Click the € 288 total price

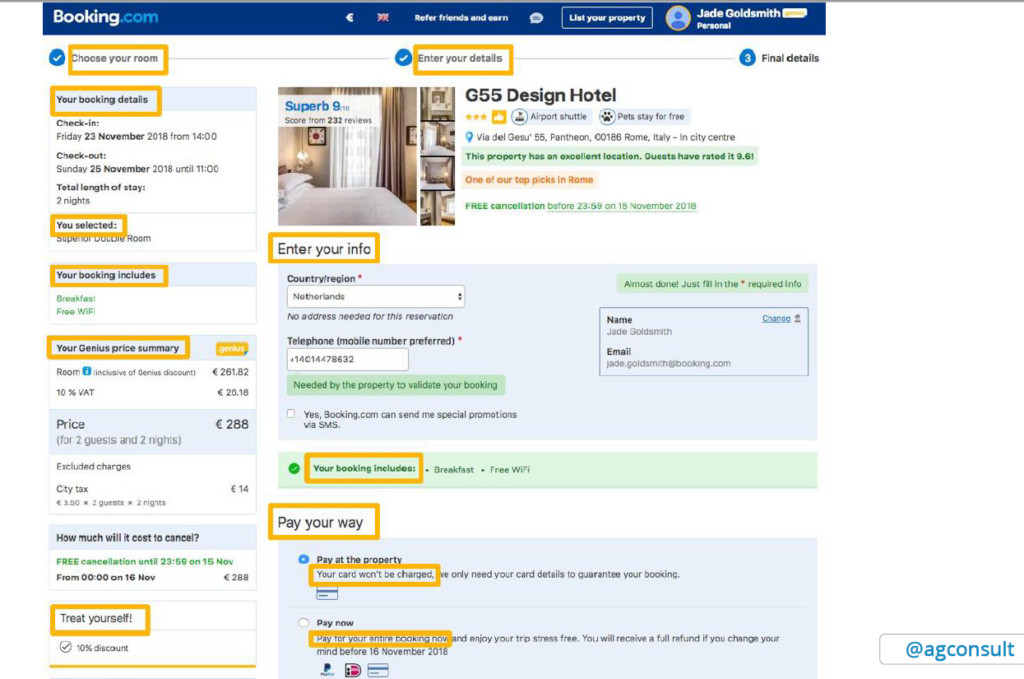[x=232, y=424]
